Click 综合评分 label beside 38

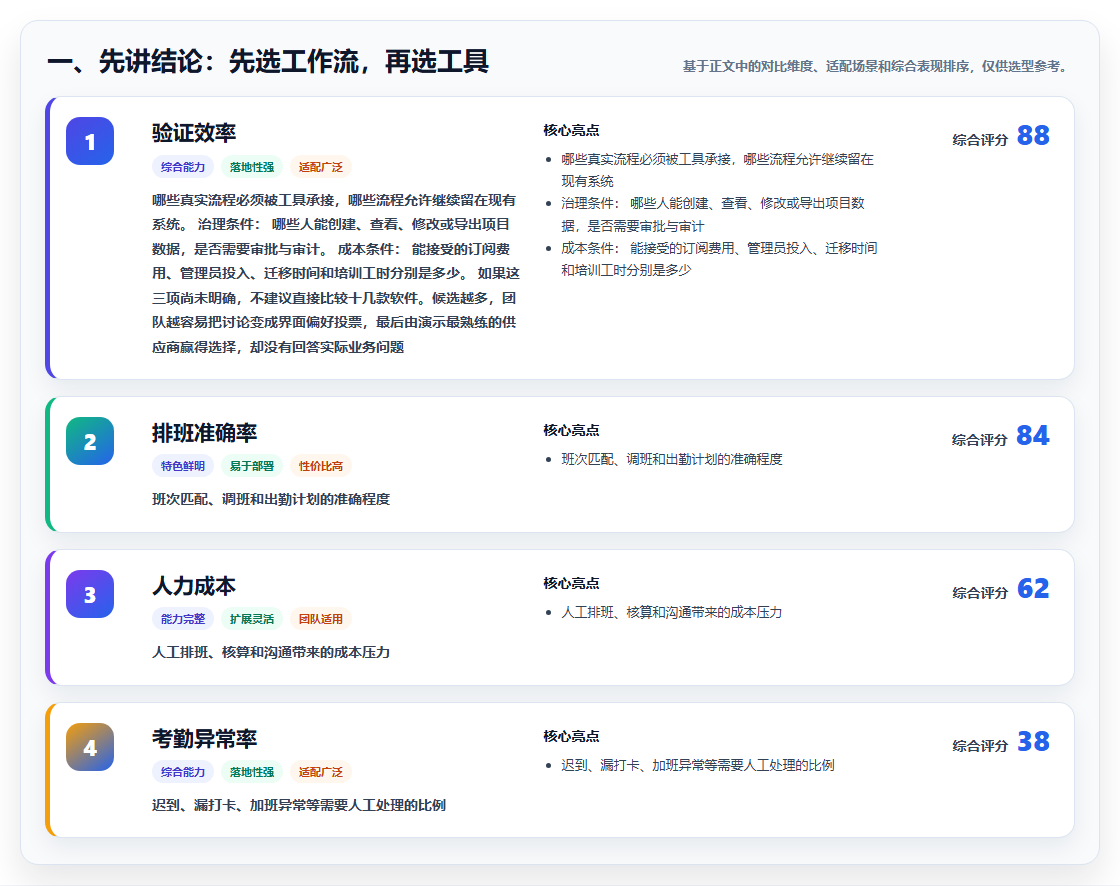[980, 745]
